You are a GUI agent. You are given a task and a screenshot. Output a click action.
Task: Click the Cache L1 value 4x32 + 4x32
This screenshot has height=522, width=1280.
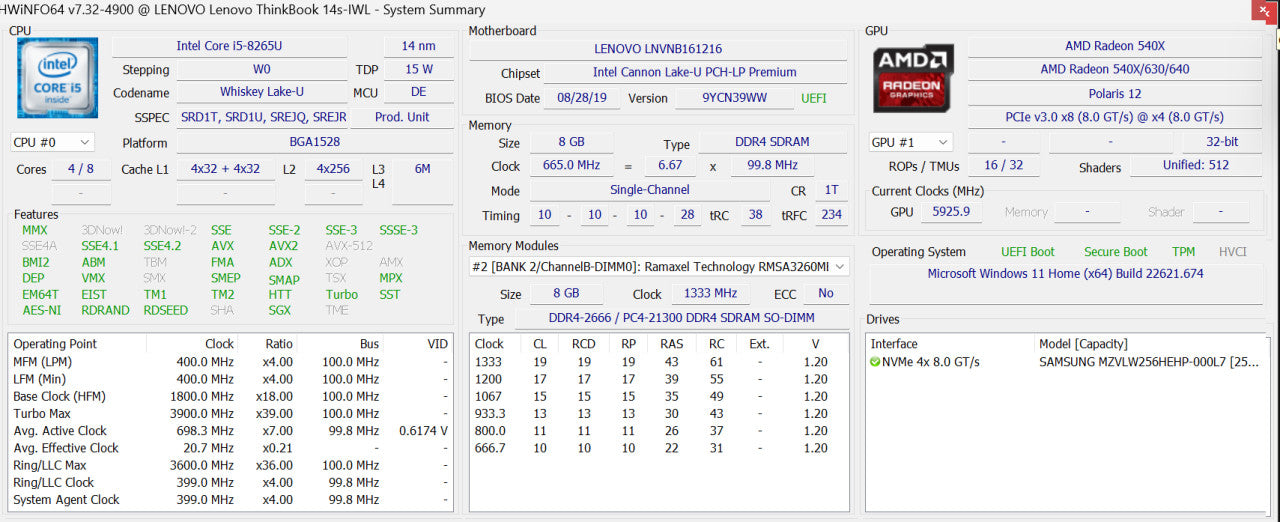point(225,169)
